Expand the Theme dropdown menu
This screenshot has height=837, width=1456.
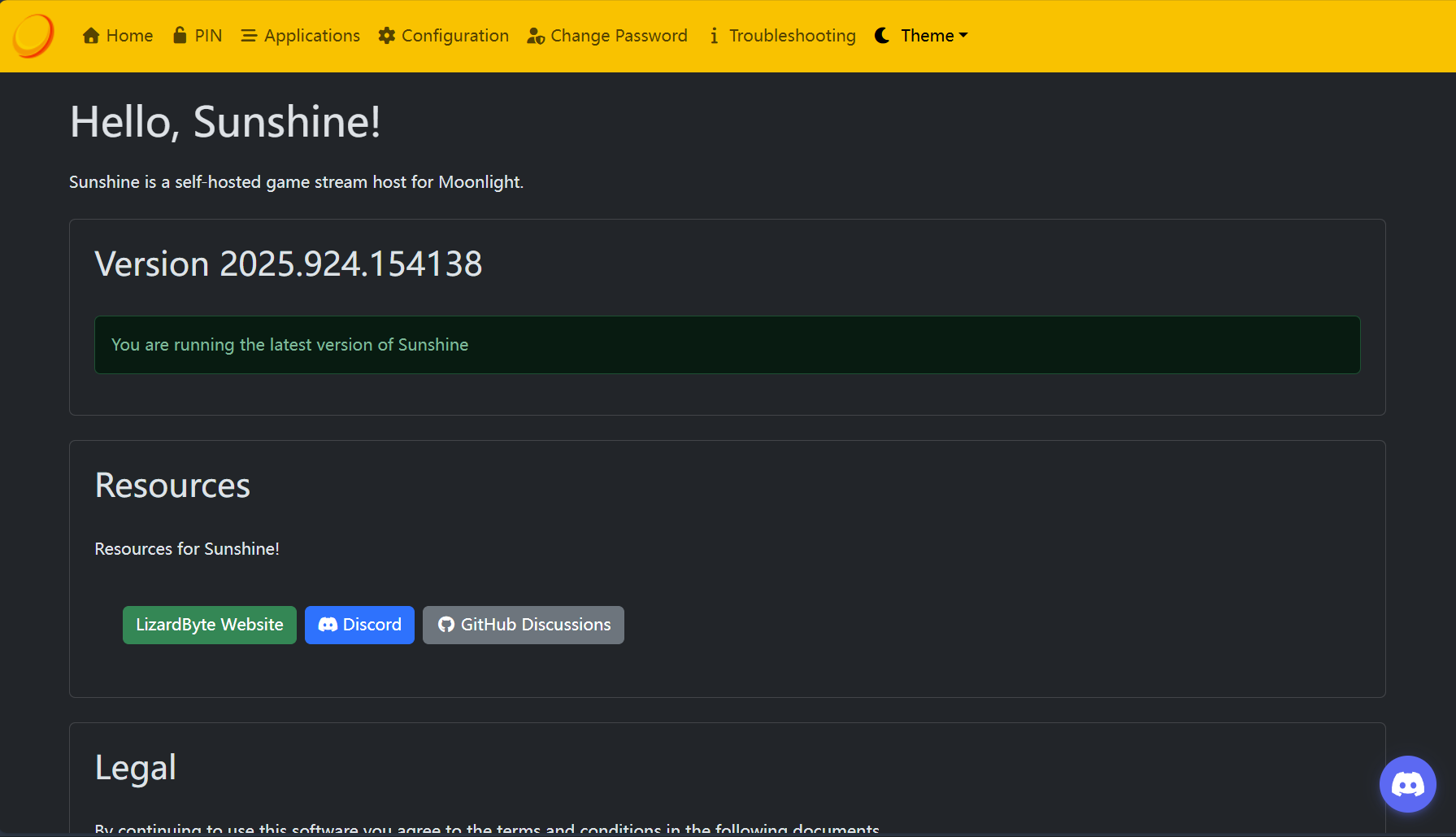[x=927, y=36]
